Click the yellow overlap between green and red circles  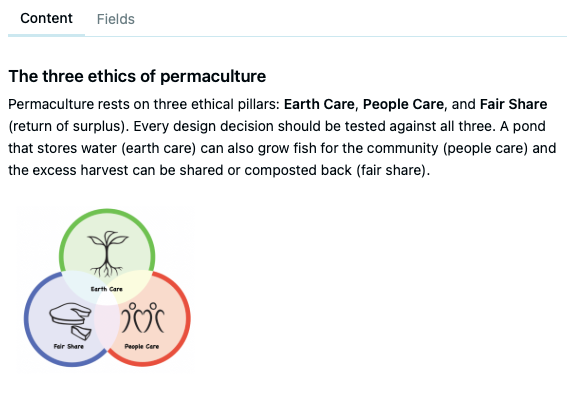click(x=131, y=285)
